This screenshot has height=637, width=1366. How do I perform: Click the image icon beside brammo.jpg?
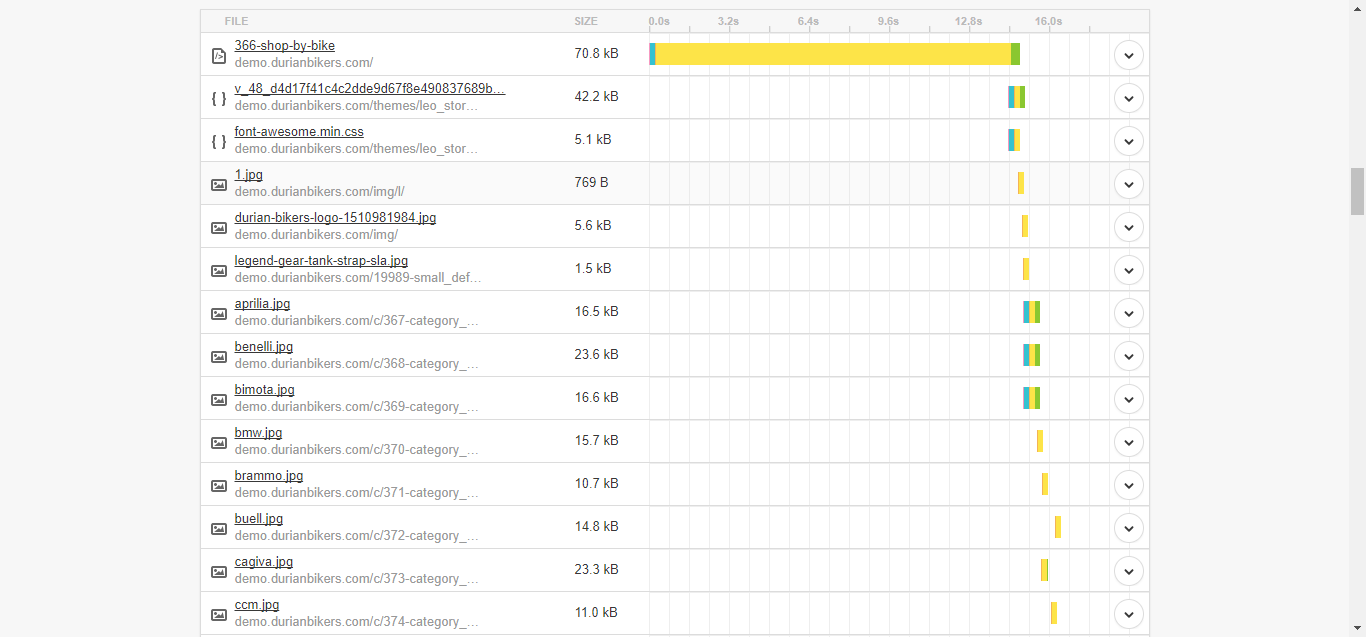219,486
